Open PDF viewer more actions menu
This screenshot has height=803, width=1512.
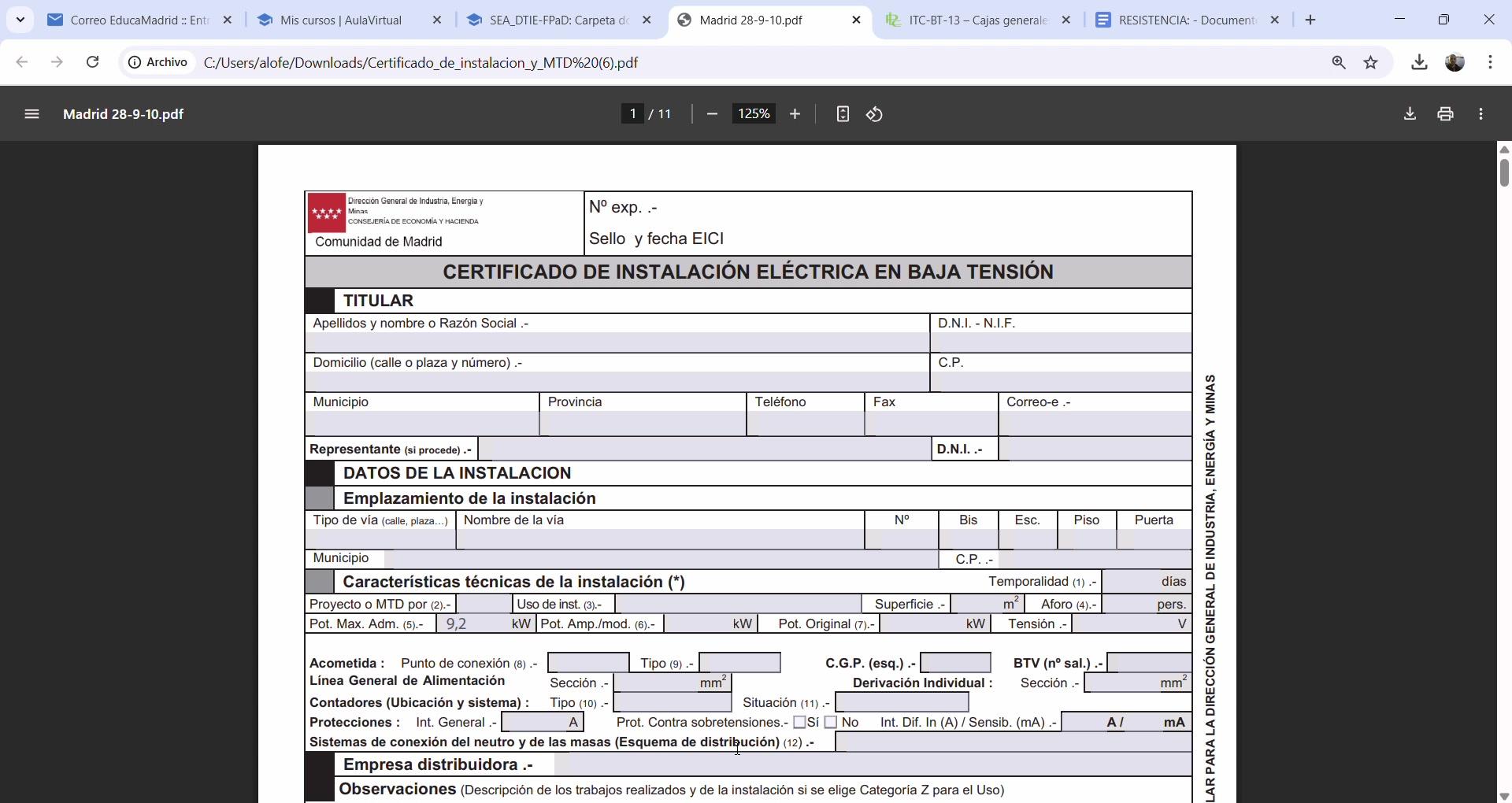(1481, 114)
